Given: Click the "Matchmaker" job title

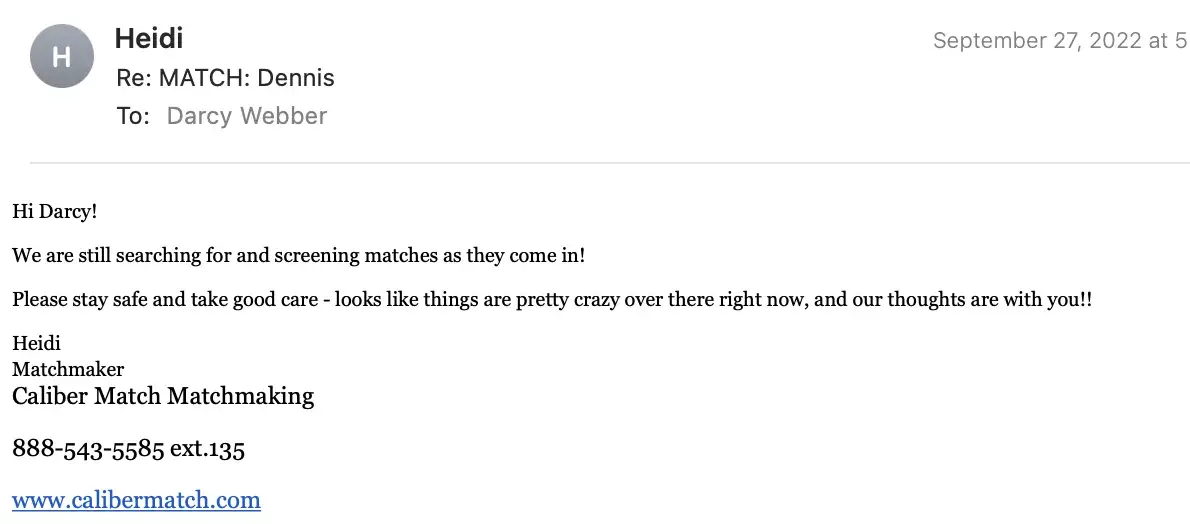Looking at the screenshot, I should coord(68,369).
